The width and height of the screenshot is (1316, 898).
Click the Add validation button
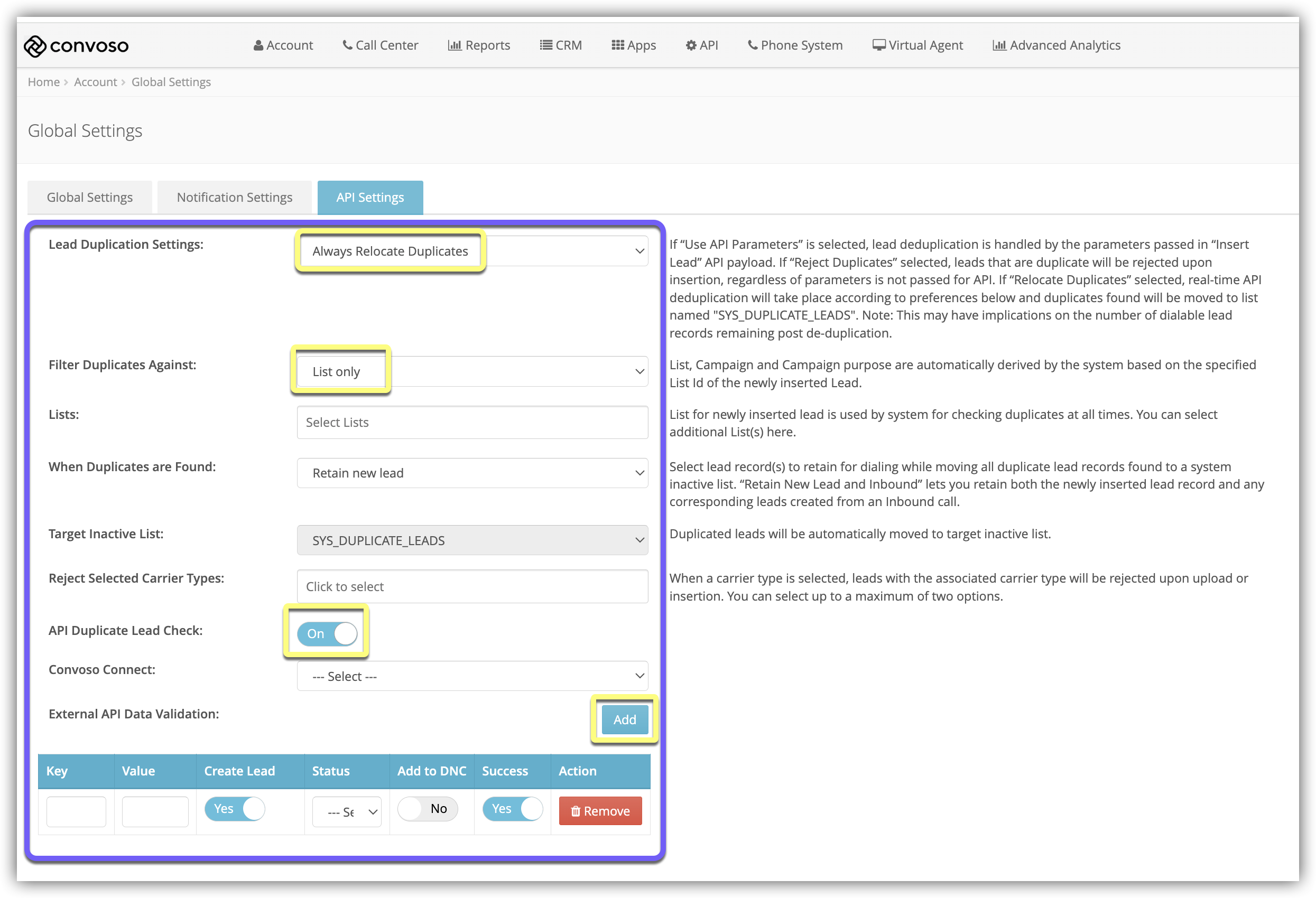click(x=624, y=720)
